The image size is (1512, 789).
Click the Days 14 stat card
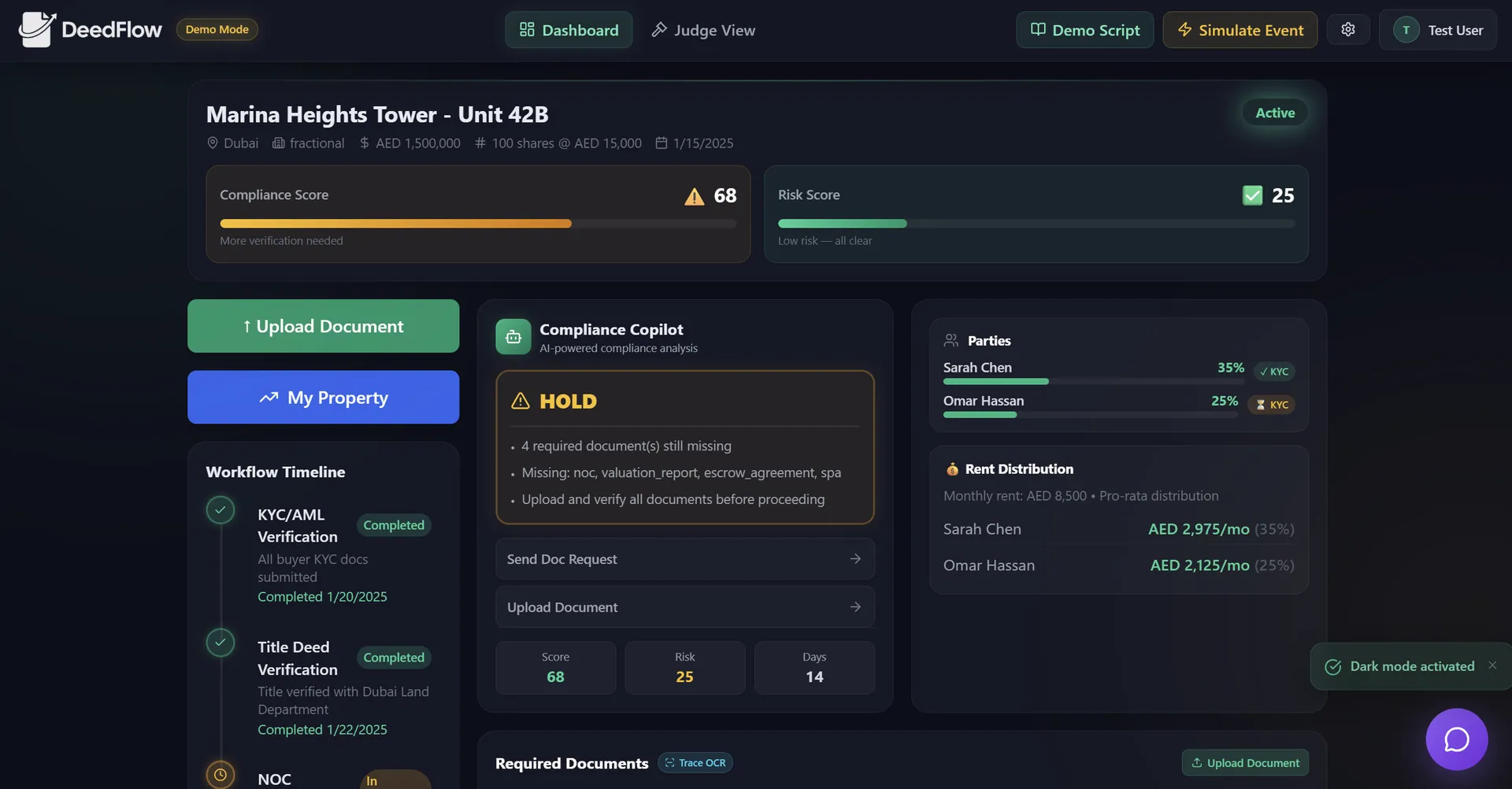814,668
